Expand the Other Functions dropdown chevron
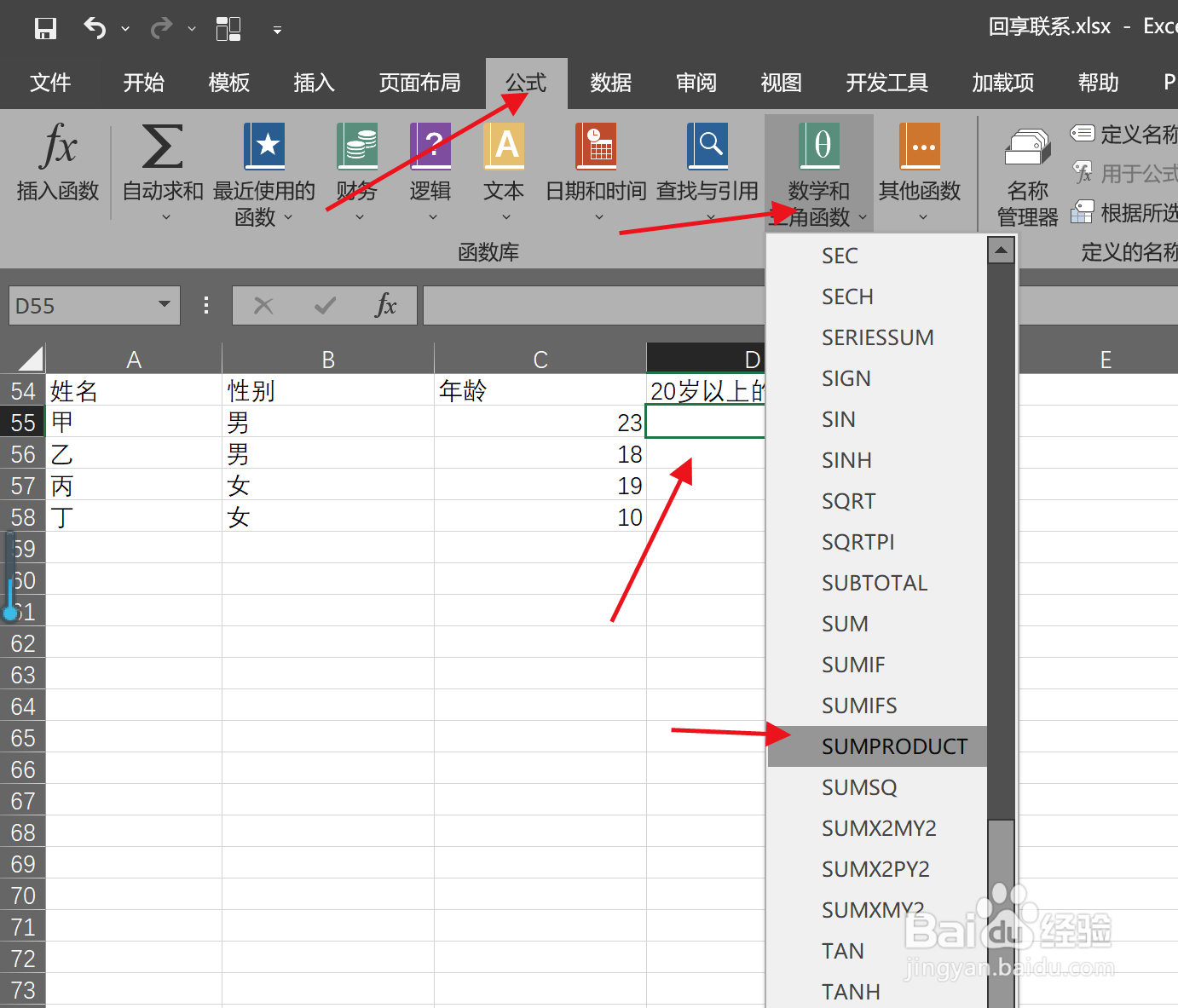Image resolution: width=1178 pixels, height=1008 pixels. click(x=922, y=217)
